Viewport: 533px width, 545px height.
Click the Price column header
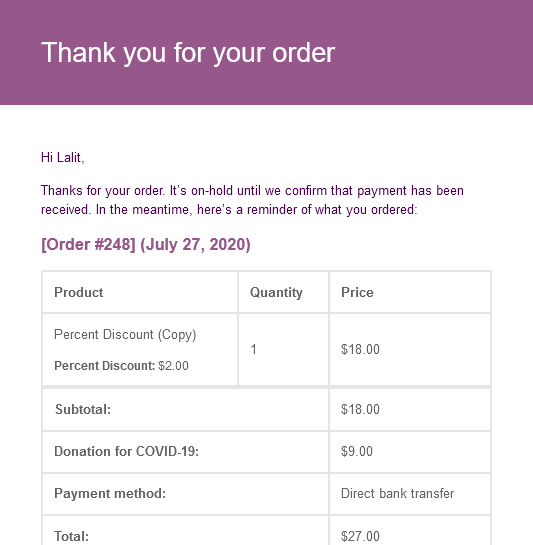pos(357,292)
